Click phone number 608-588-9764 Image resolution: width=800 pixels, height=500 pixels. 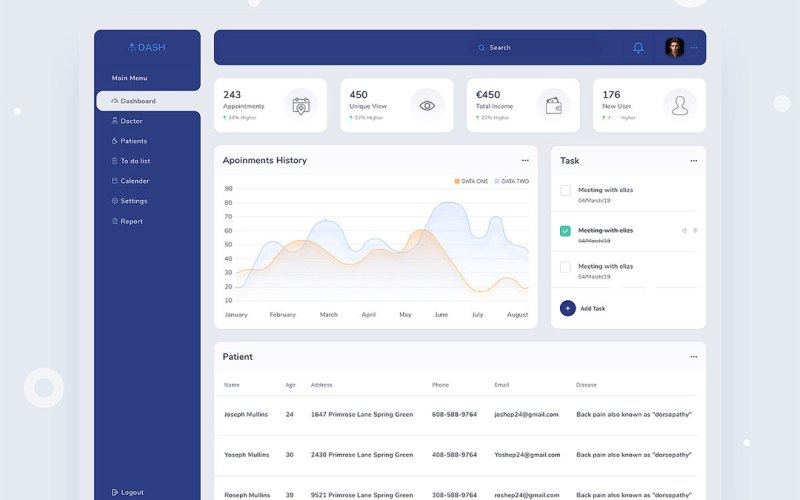pyautogui.click(x=454, y=414)
